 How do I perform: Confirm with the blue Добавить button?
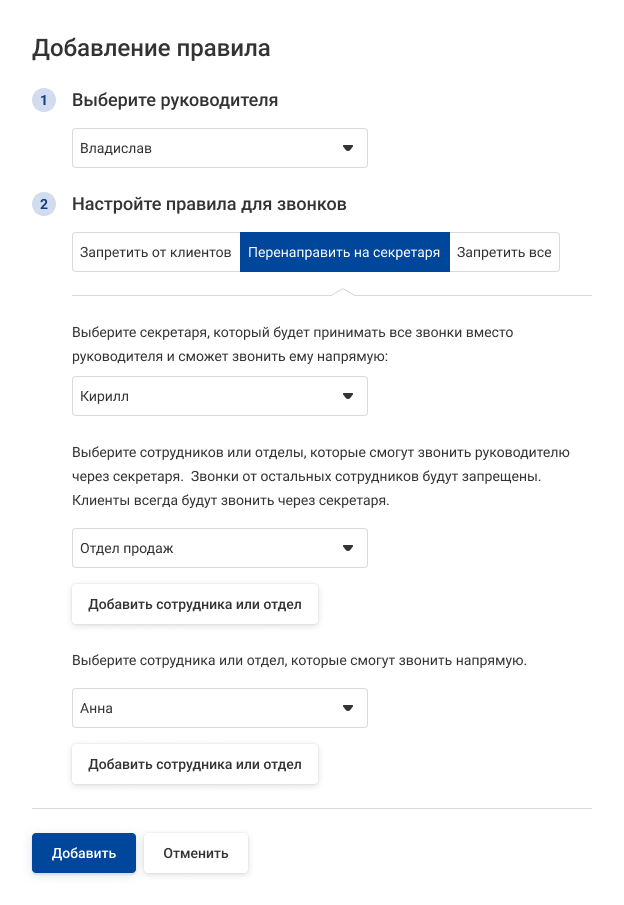click(84, 853)
